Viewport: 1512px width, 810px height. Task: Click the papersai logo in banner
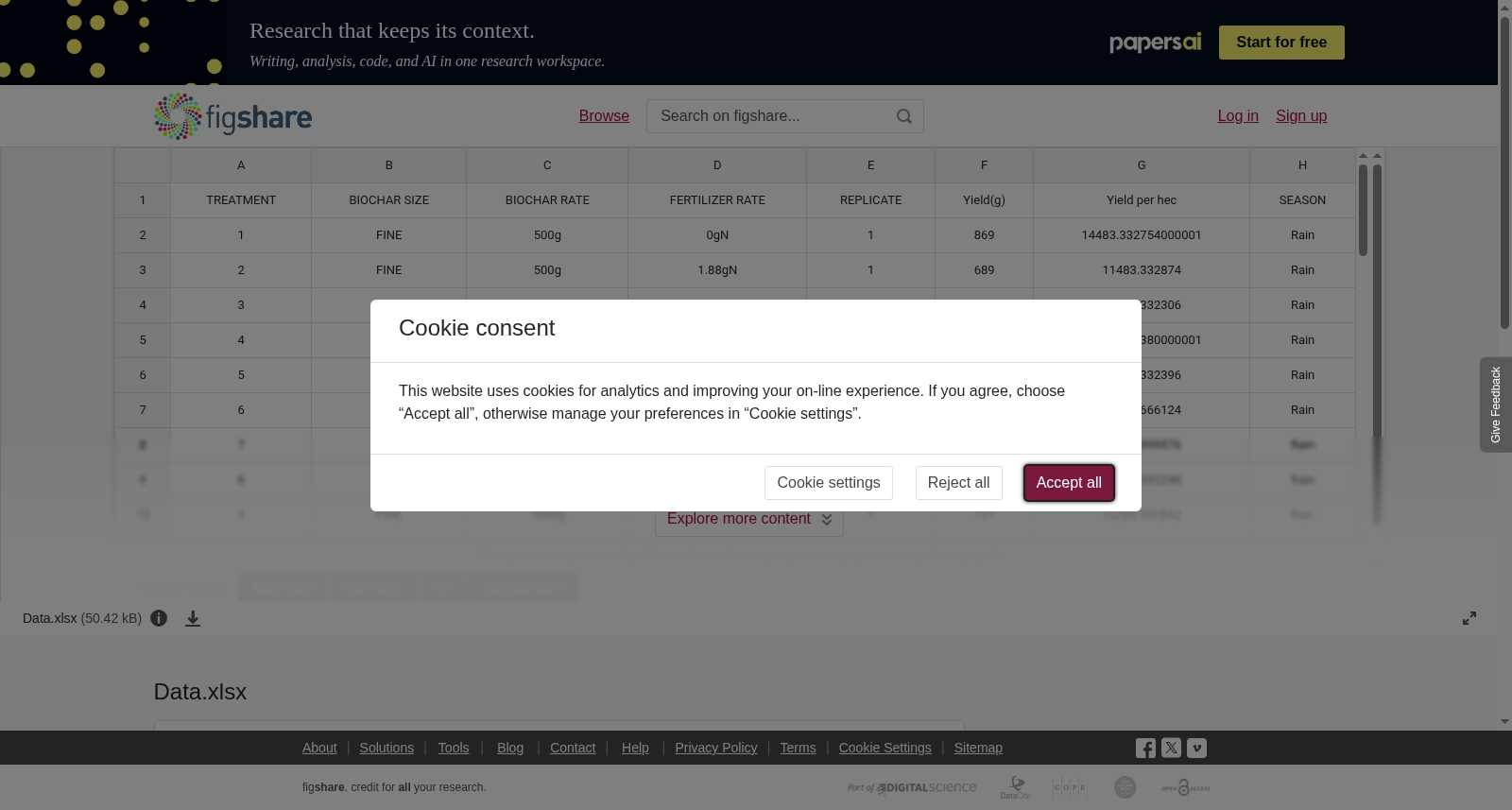[x=1155, y=43]
